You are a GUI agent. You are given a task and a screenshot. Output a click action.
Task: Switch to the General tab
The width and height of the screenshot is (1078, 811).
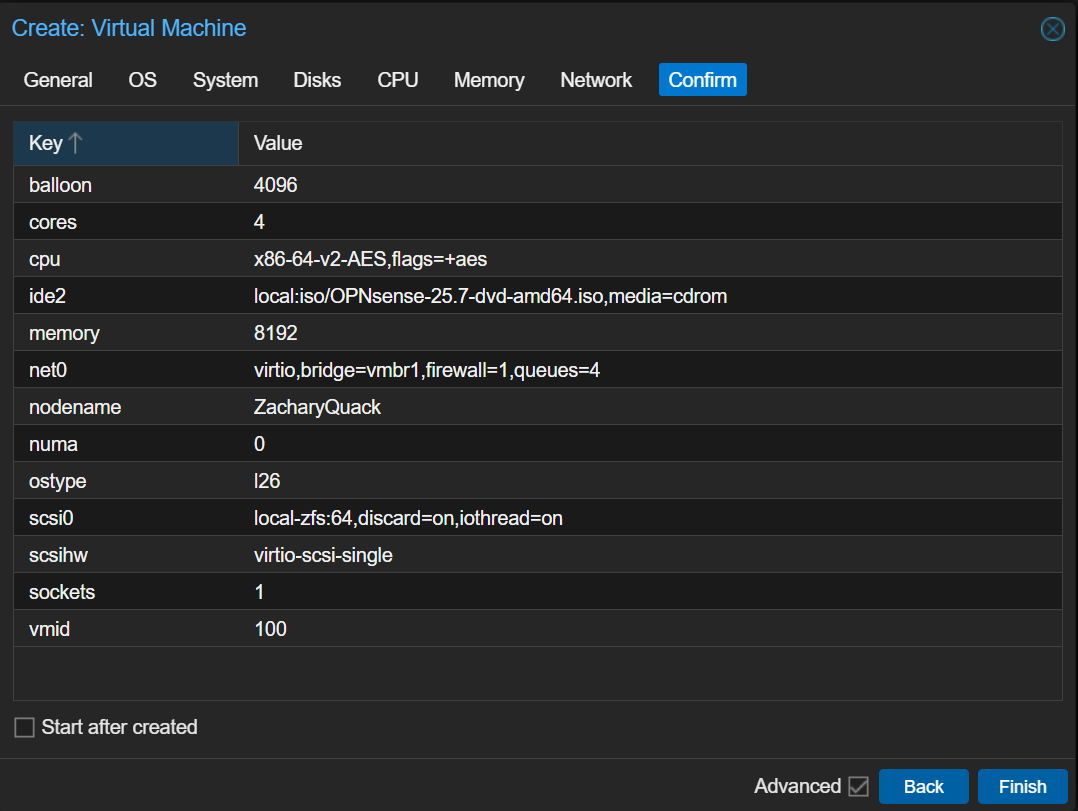pyautogui.click(x=58, y=80)
